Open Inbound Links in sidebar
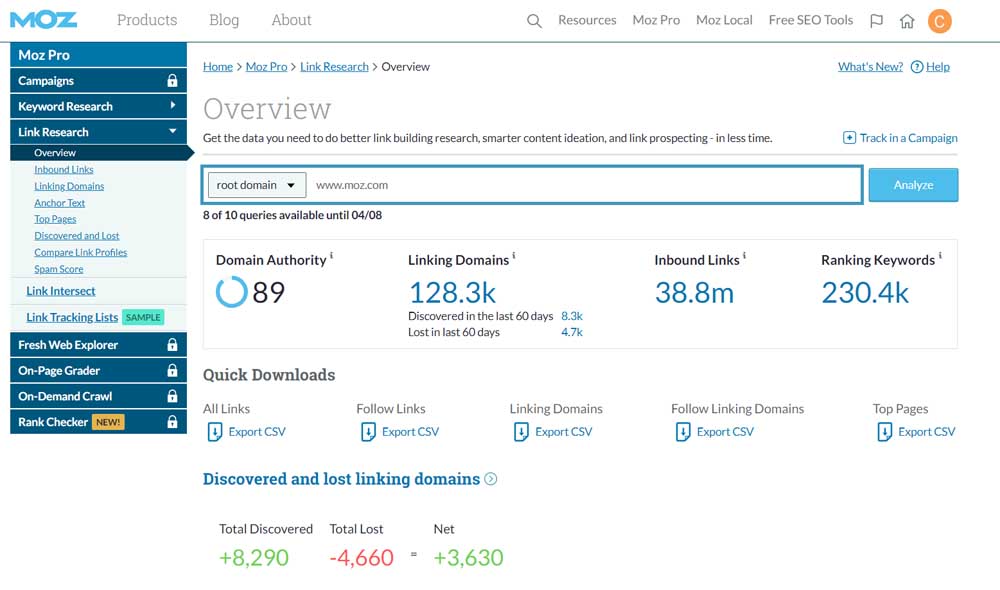1000x590 pixels. 64,169
